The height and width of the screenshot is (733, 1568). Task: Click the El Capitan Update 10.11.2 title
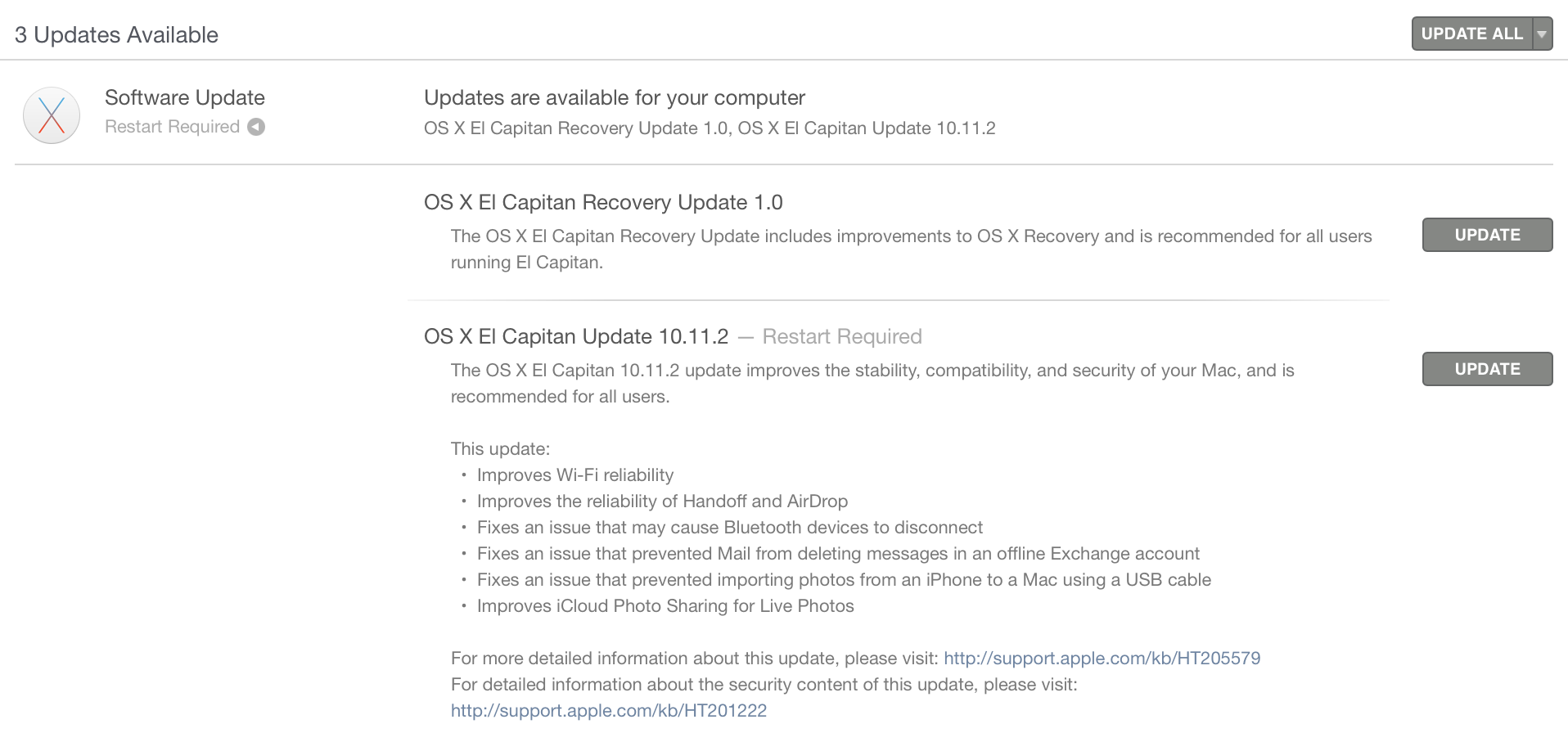tap(575, 337)
